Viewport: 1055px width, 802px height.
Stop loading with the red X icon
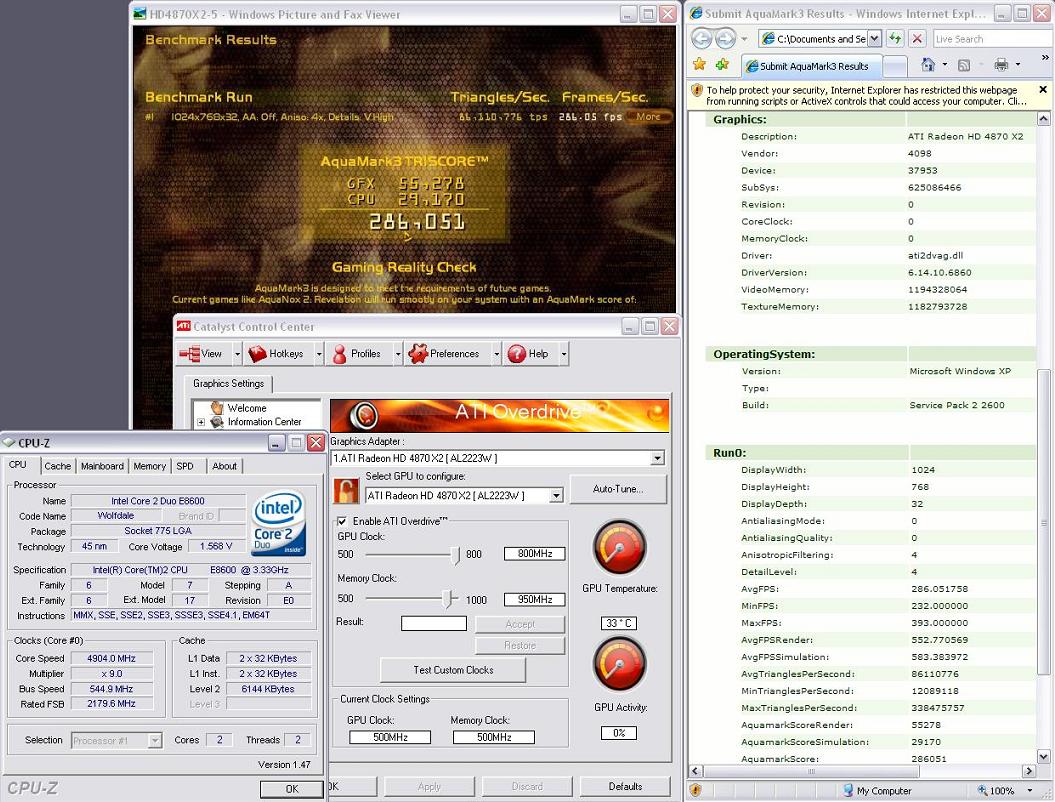(917, 38)
